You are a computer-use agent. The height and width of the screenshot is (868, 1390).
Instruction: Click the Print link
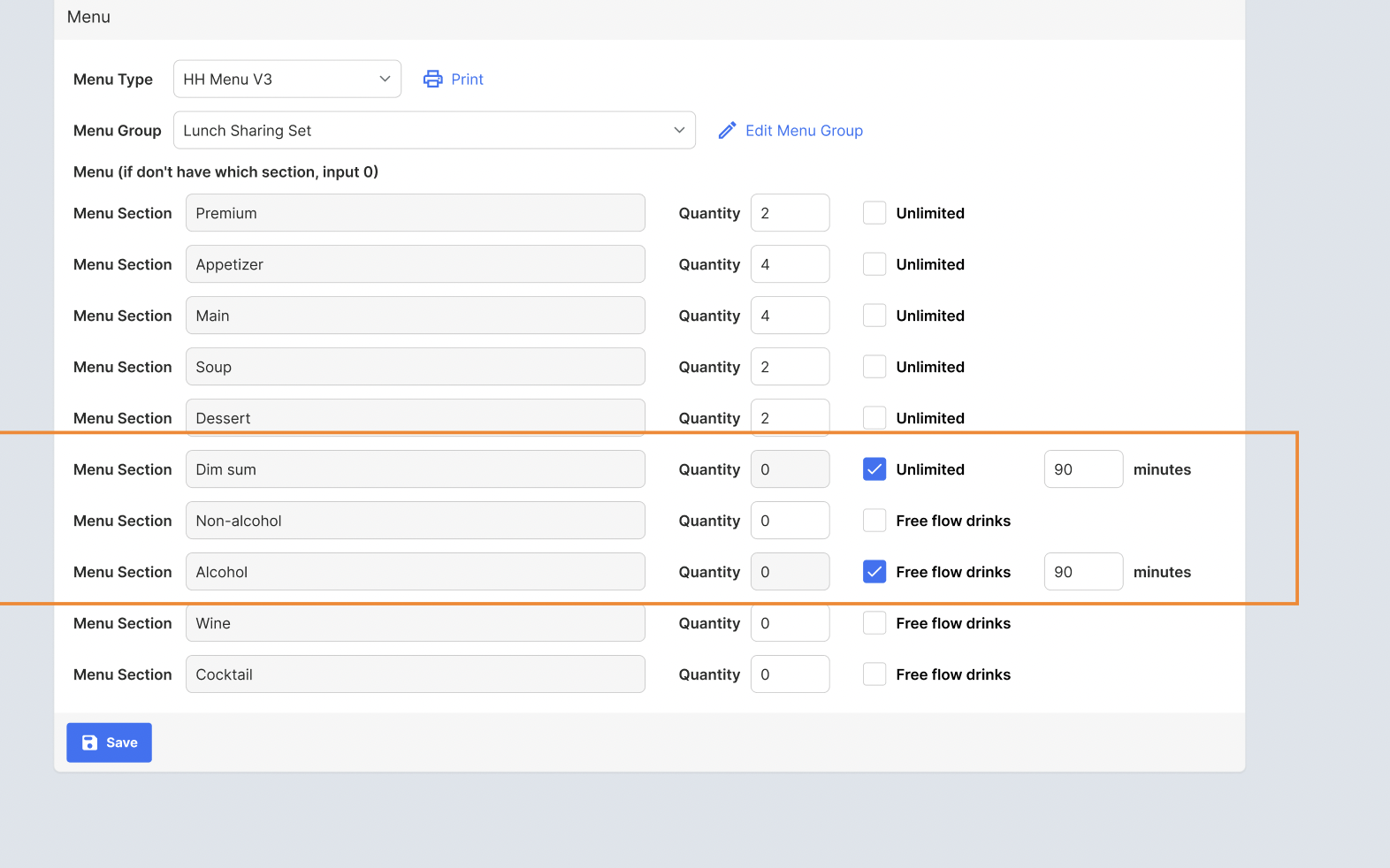[x=467, y=80]
